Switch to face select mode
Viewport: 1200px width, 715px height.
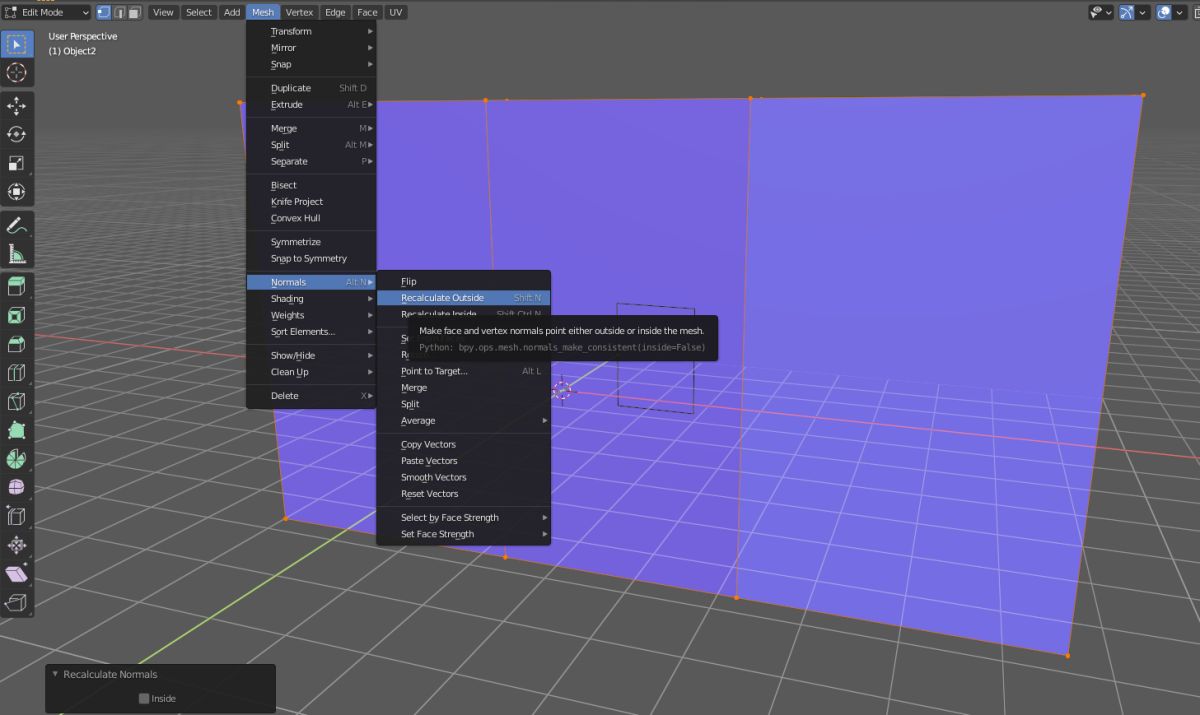click(x=134, y=12)
